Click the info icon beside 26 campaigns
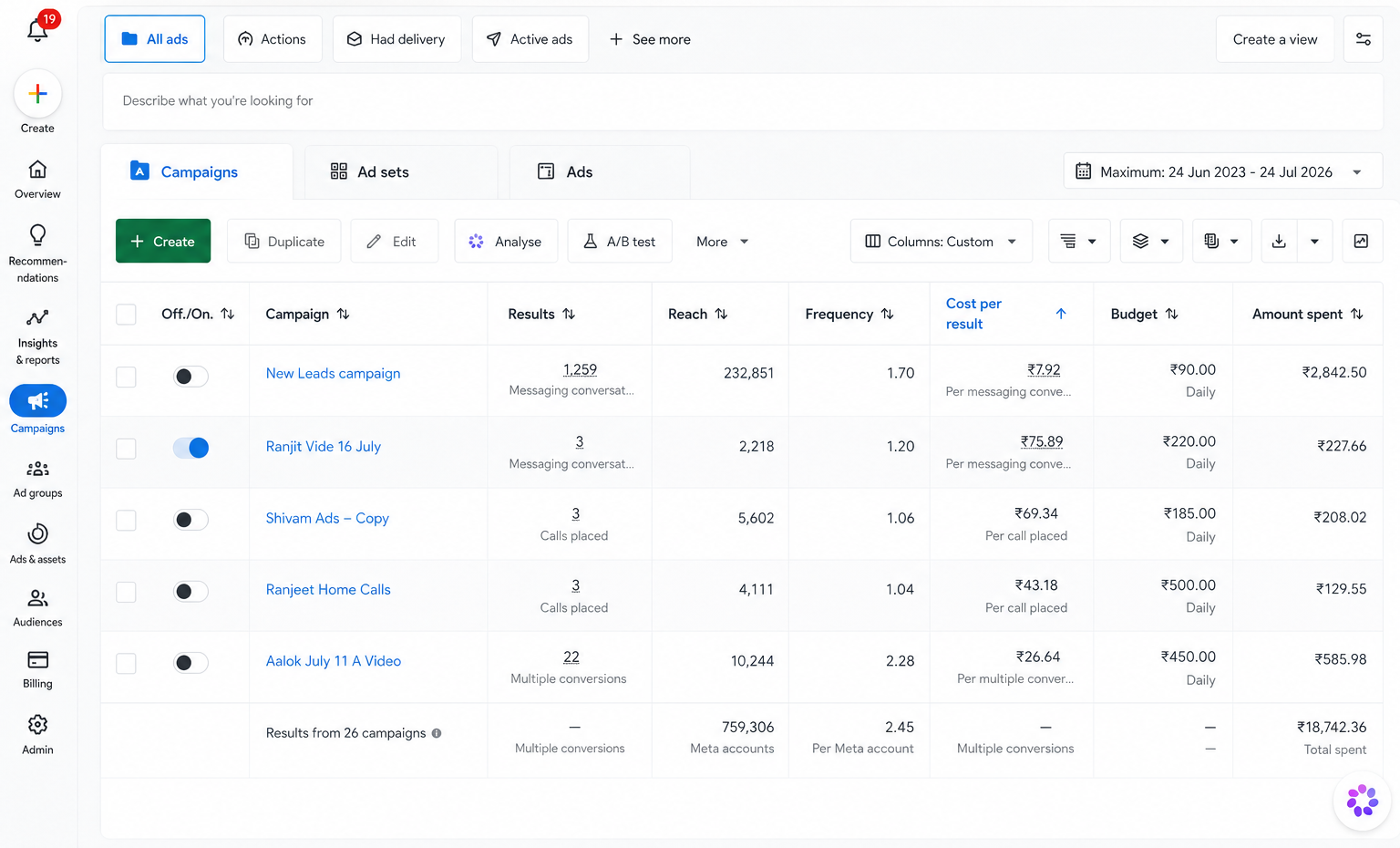The width and height of the screenshot is (1400, 848). [437, 733]
